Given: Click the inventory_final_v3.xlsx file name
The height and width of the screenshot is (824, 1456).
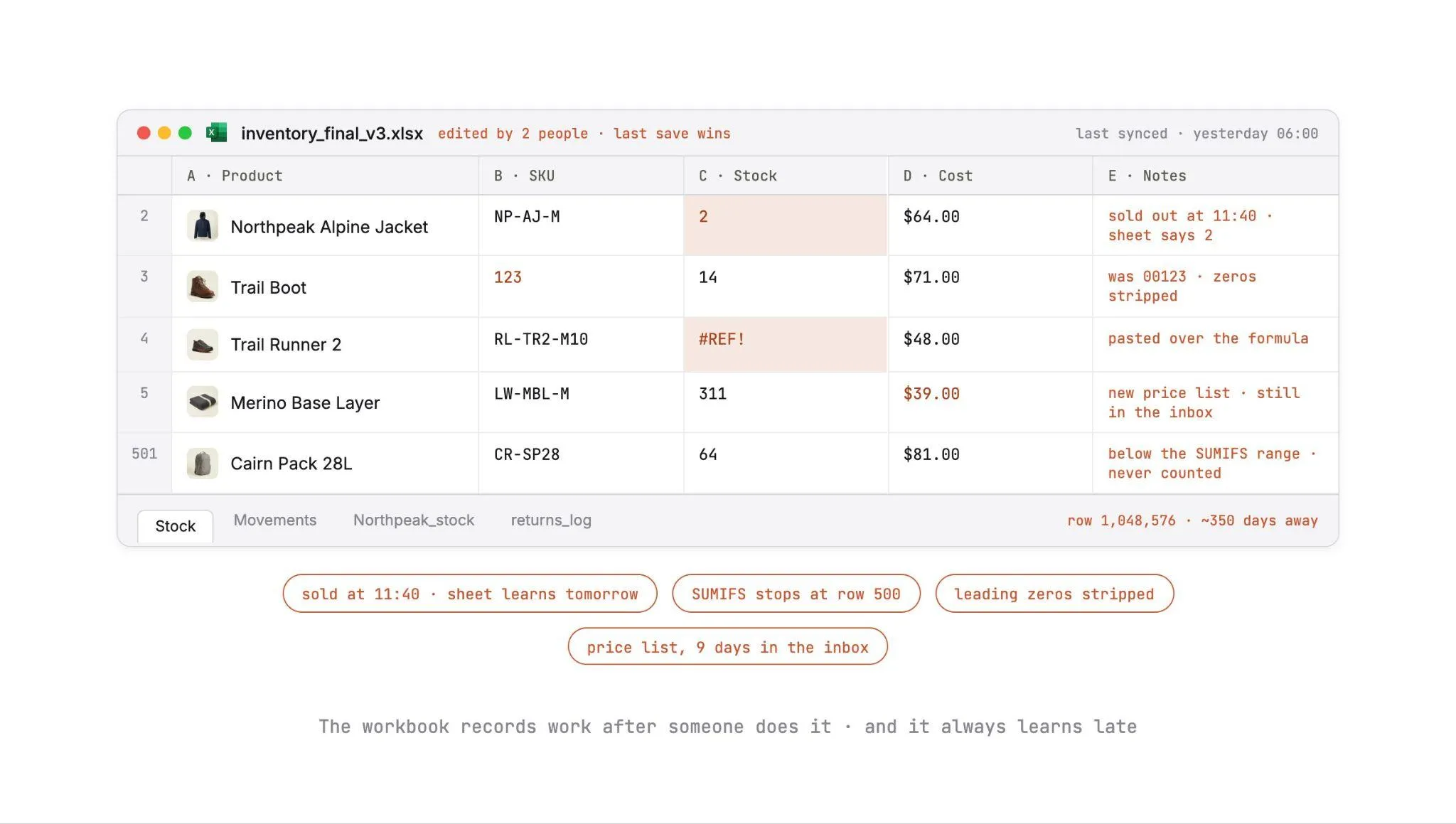Looking at the screenshot, I should point(332,134).
